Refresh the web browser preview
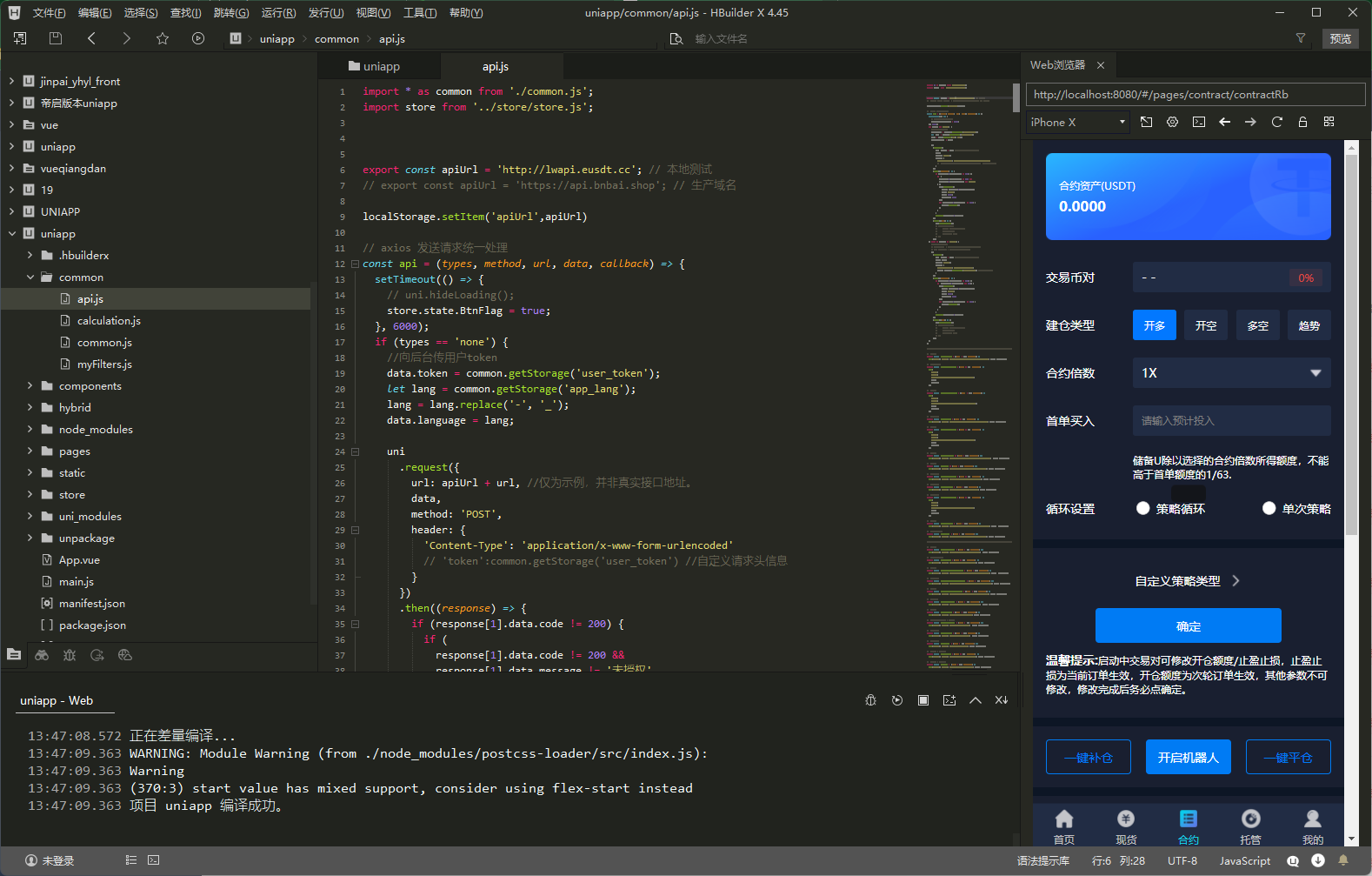This screenshot has height=876, width=1372. 1276,122
